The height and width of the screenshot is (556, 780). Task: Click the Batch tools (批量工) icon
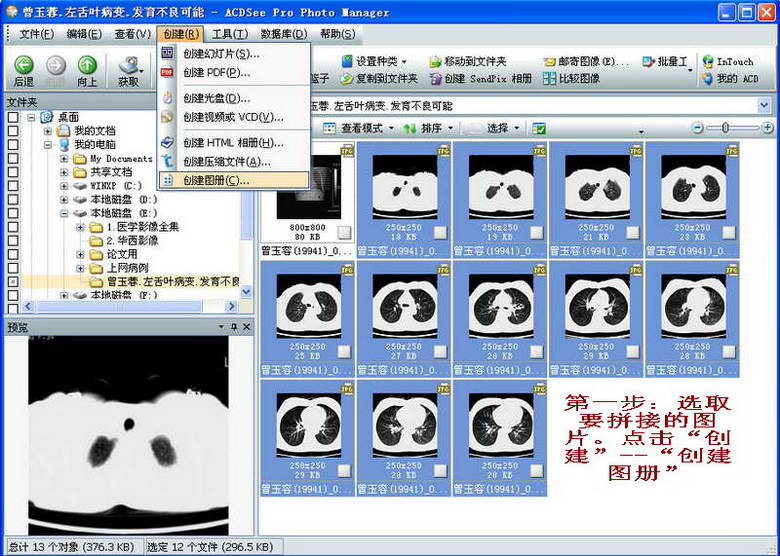click(648, 62)
